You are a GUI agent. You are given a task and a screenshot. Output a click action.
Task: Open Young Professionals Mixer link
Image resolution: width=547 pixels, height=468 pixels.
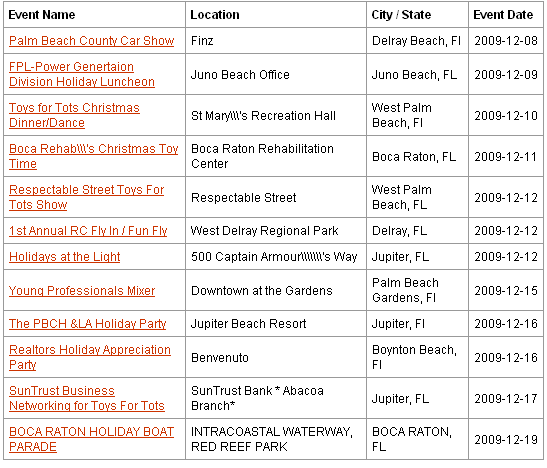pyautogui.click(x=82, y=291)
